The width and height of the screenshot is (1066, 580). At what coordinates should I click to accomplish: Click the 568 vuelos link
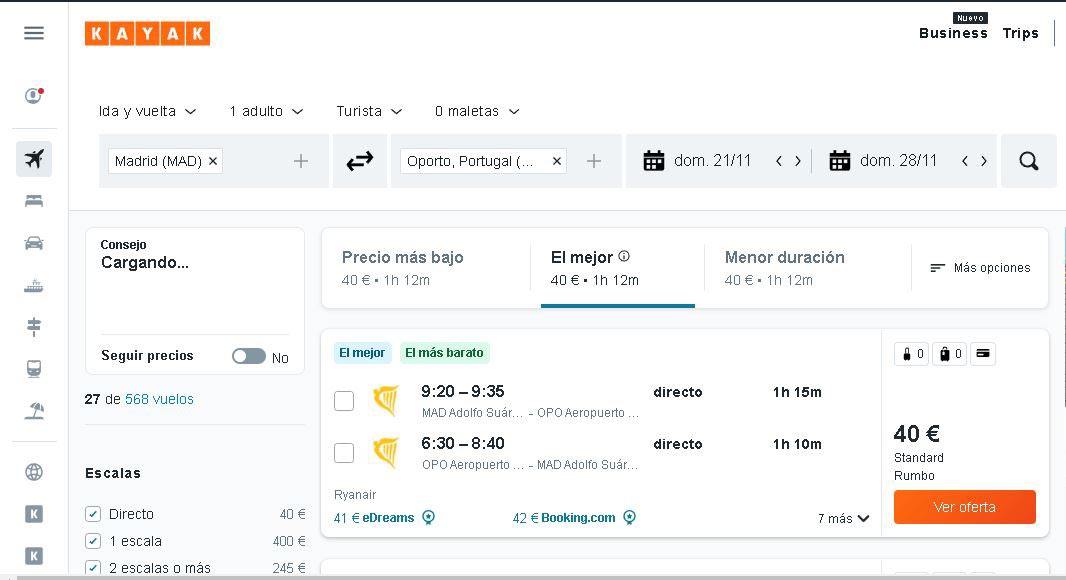159,399
